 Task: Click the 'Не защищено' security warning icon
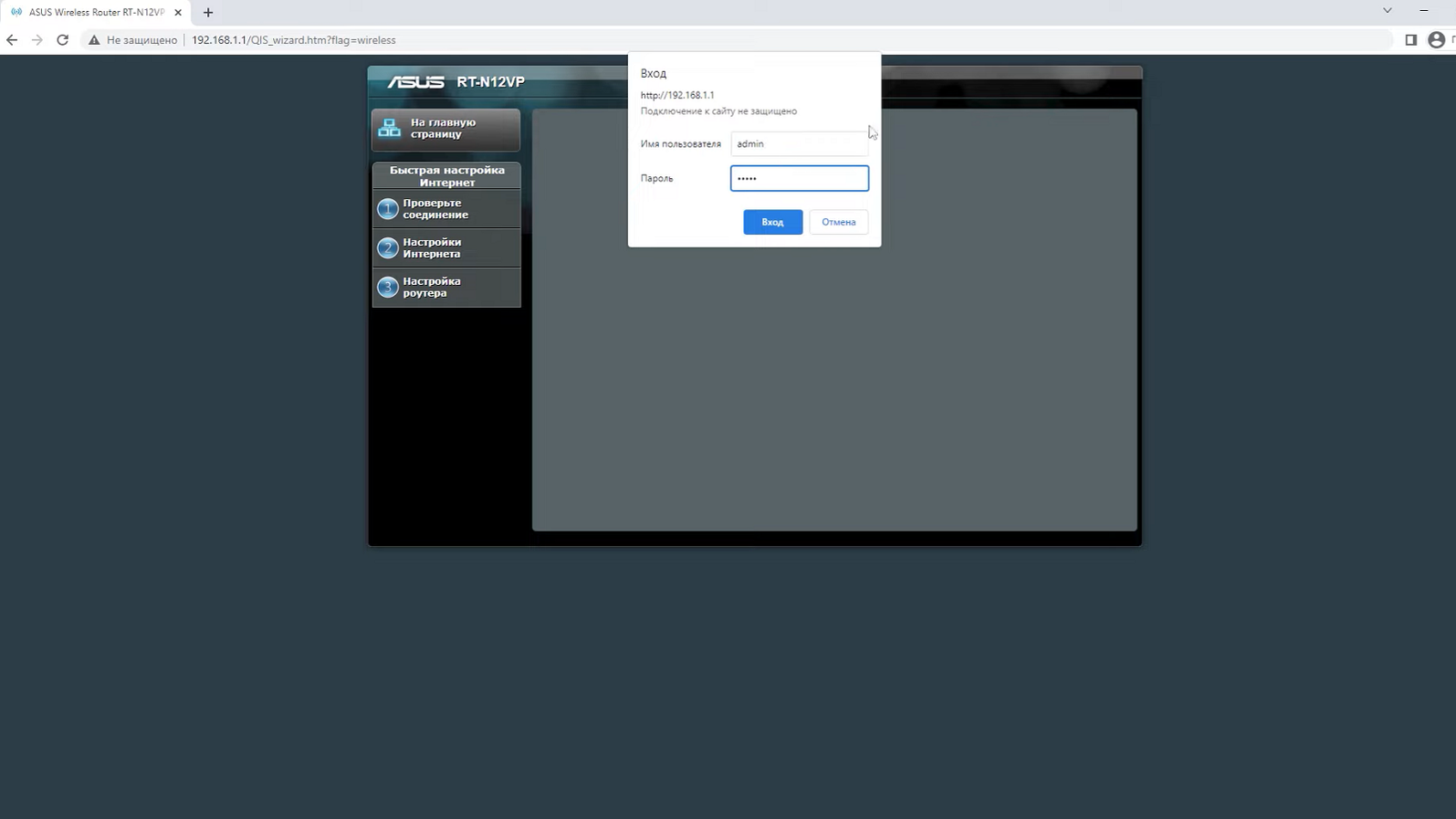[x=94, y=40]
